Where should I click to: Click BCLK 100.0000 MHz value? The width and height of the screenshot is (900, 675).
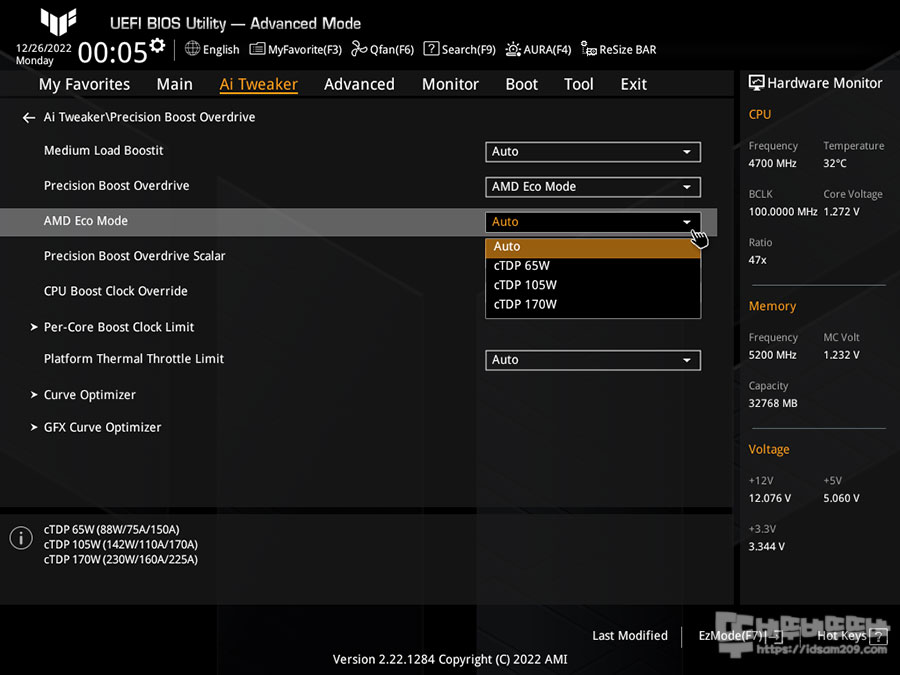783,212
